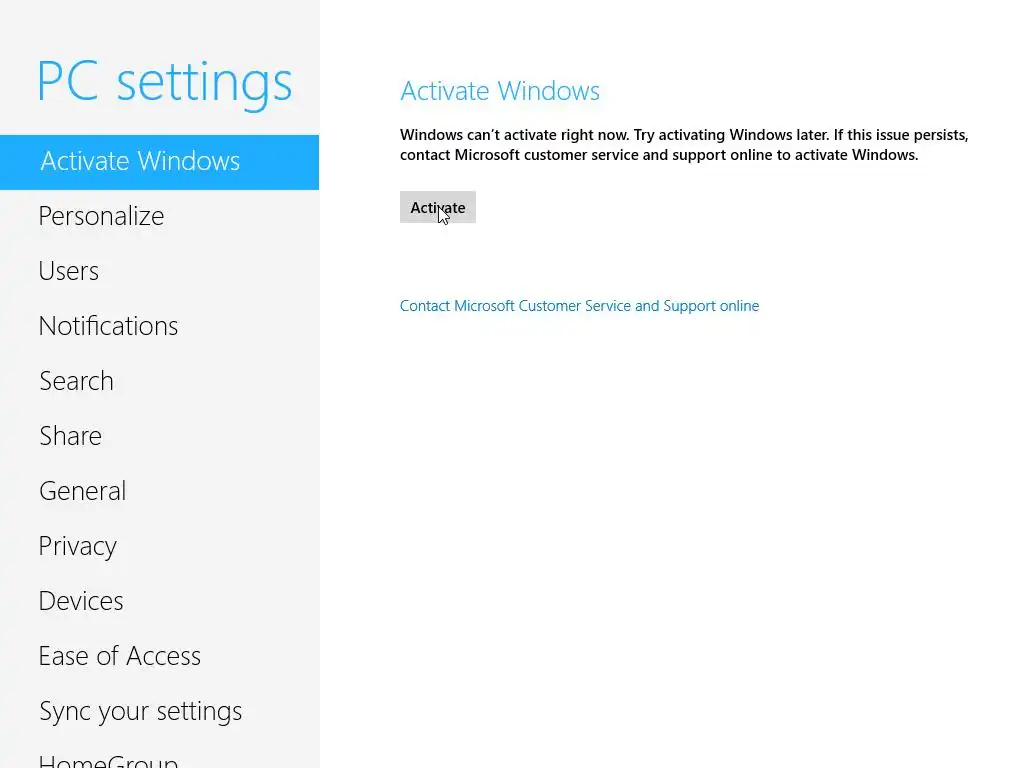Click the "Windows can't activate right now" message
Viewport: 1024px width, 768px height.
684,144
